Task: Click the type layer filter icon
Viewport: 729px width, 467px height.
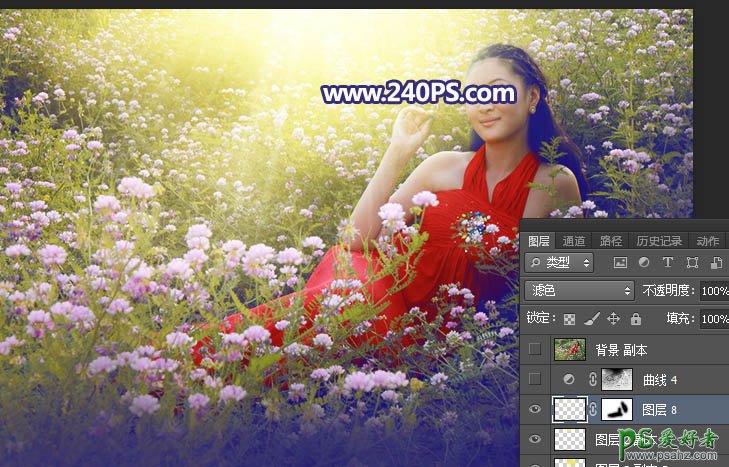Action: coord(668,263)
